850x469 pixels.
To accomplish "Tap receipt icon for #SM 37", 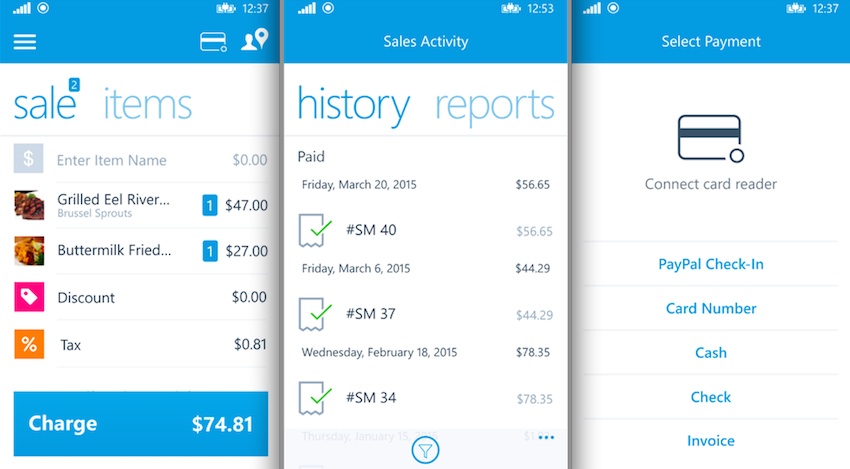I will coord(314,314).
